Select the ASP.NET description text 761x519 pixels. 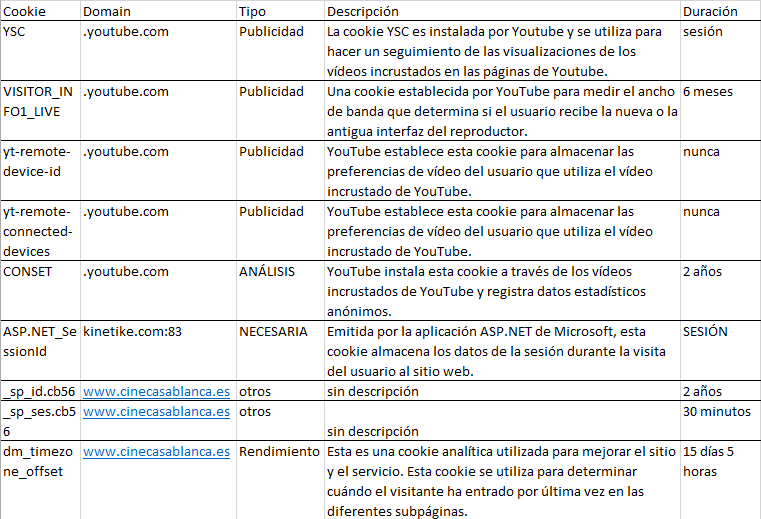pos(496,352)
